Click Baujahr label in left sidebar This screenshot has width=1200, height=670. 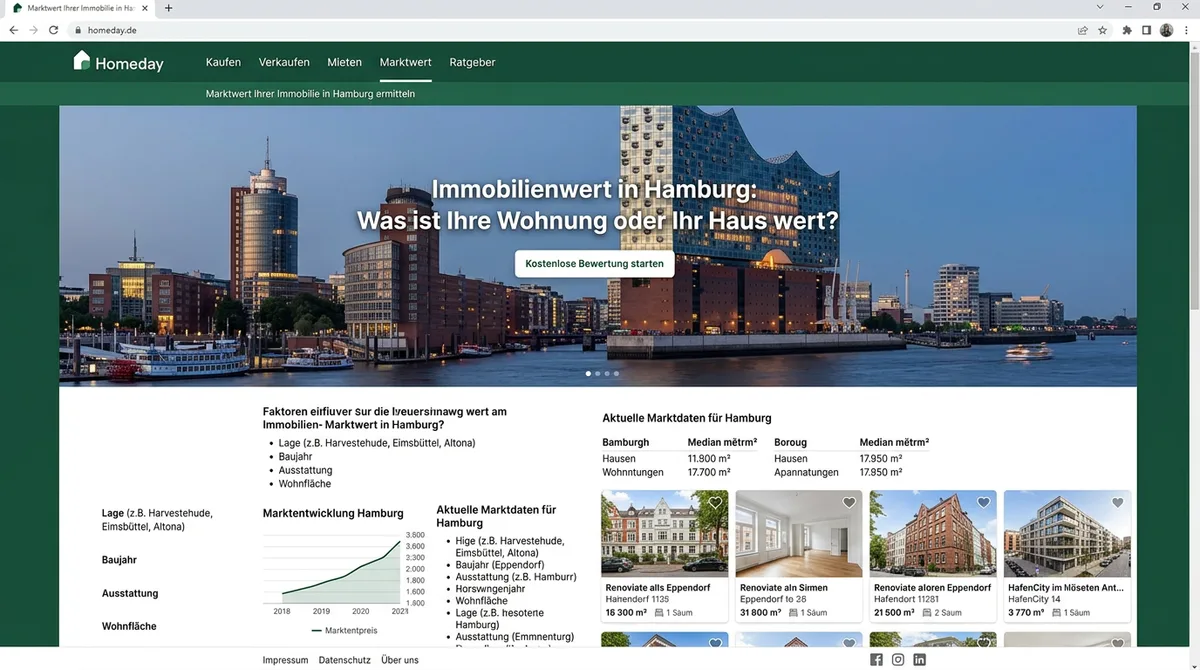tap(119, 560)
